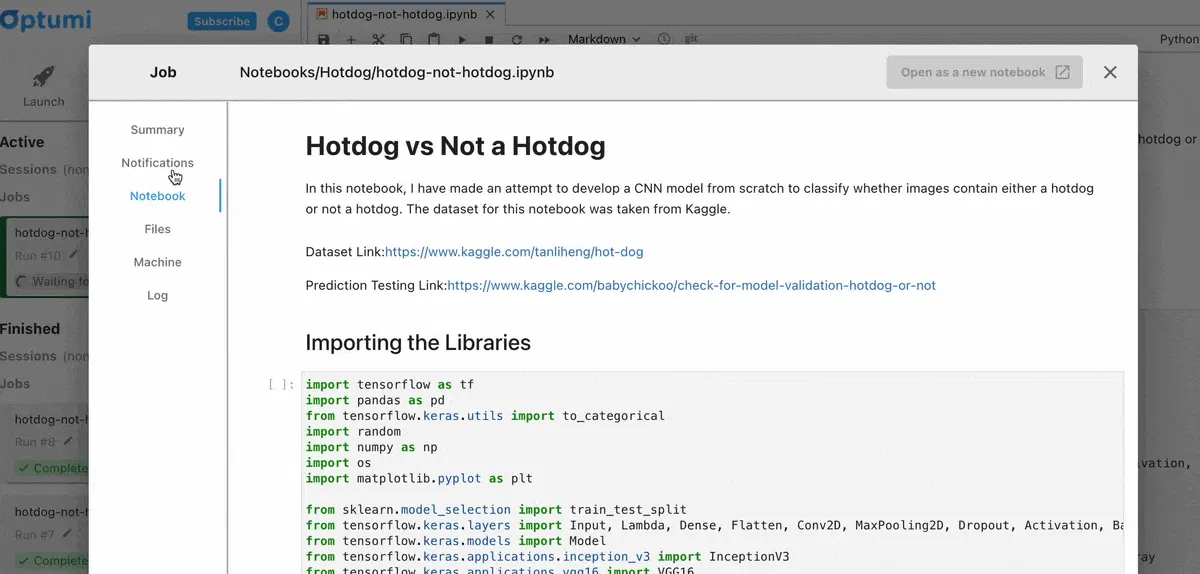Image resolution: width=1200 pixels, height=574 pixels.
Task: Click the Active section heading in sidebar
Action: tap(22, 143)
